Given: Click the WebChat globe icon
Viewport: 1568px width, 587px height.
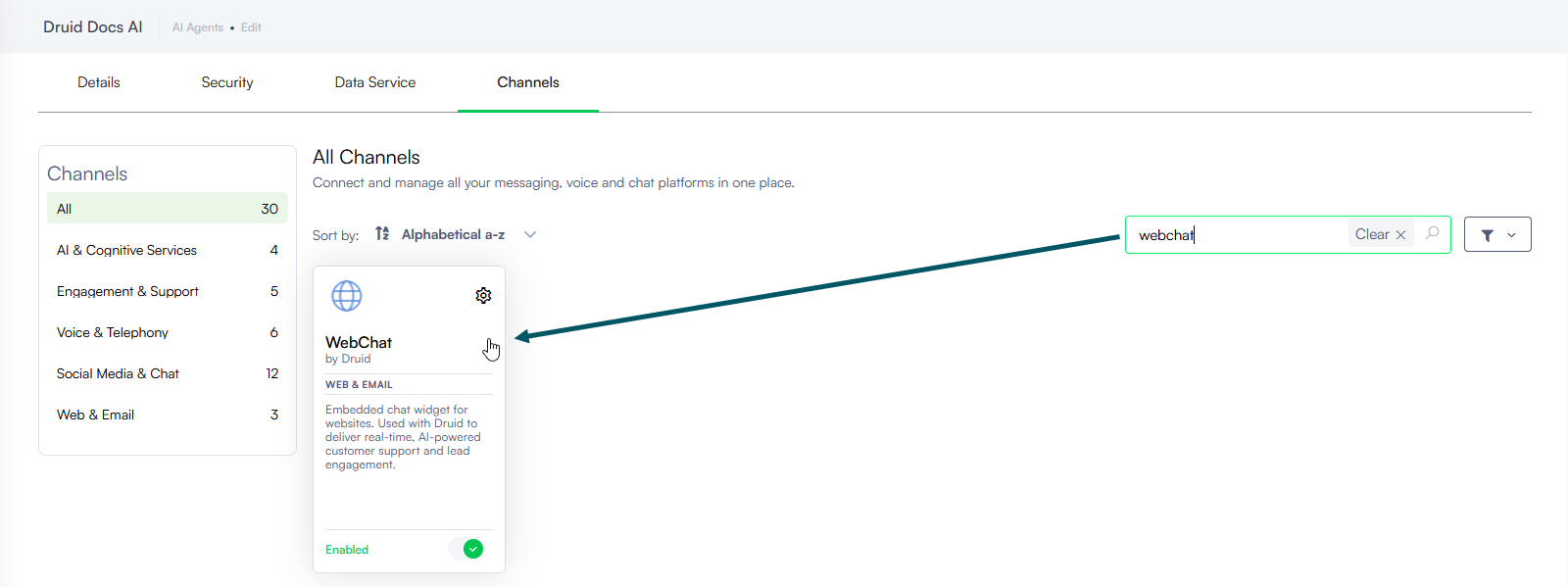Looking at the screenshot, I should tap(346, 296).
